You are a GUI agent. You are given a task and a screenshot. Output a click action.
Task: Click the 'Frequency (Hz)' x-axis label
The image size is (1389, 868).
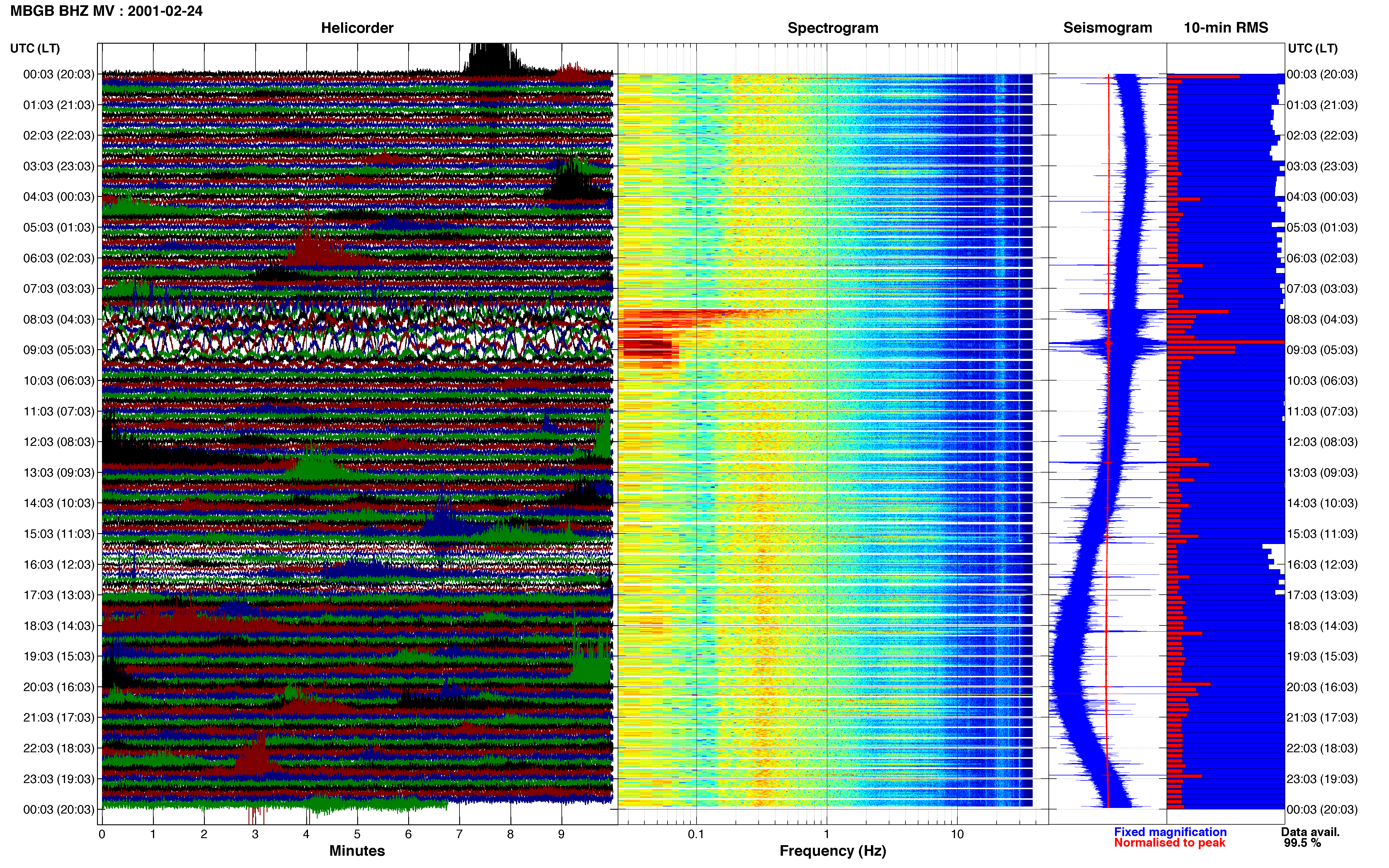click(x=833, y=851)
